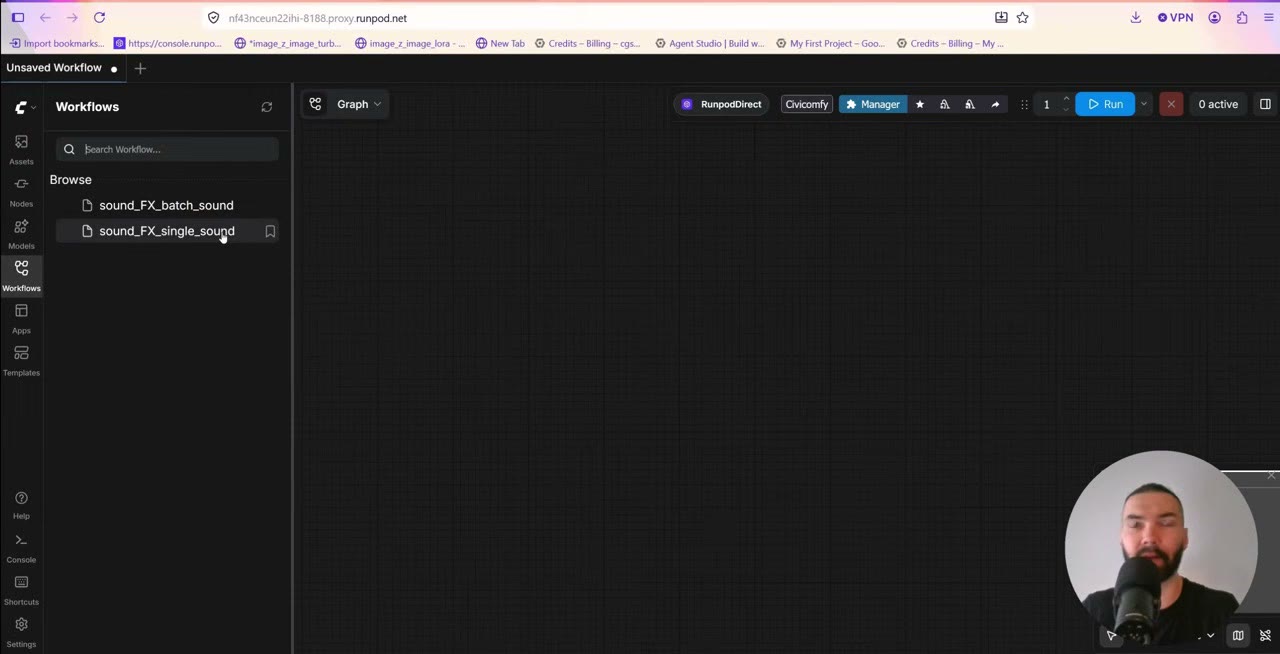Open the browser downloads icon
This screenshot has width=1280, height=654.
[1135, 18]
